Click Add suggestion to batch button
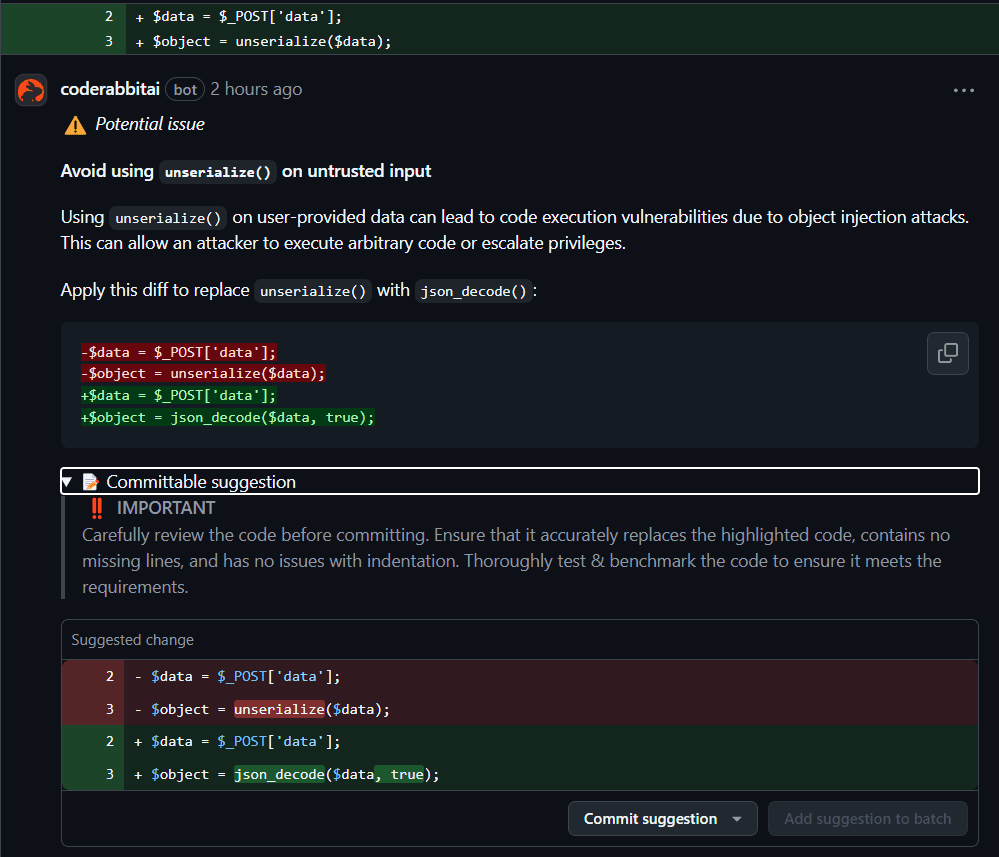999x857 pixels. click(867, 819)
